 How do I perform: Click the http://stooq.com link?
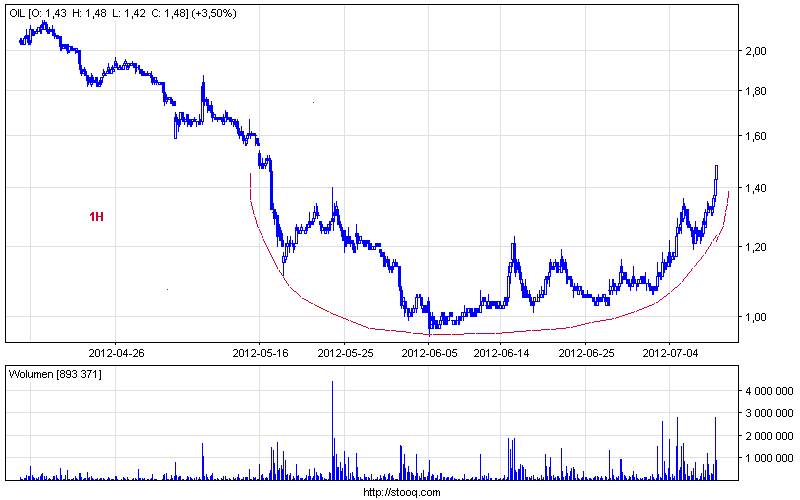click(x=402, y=492)
